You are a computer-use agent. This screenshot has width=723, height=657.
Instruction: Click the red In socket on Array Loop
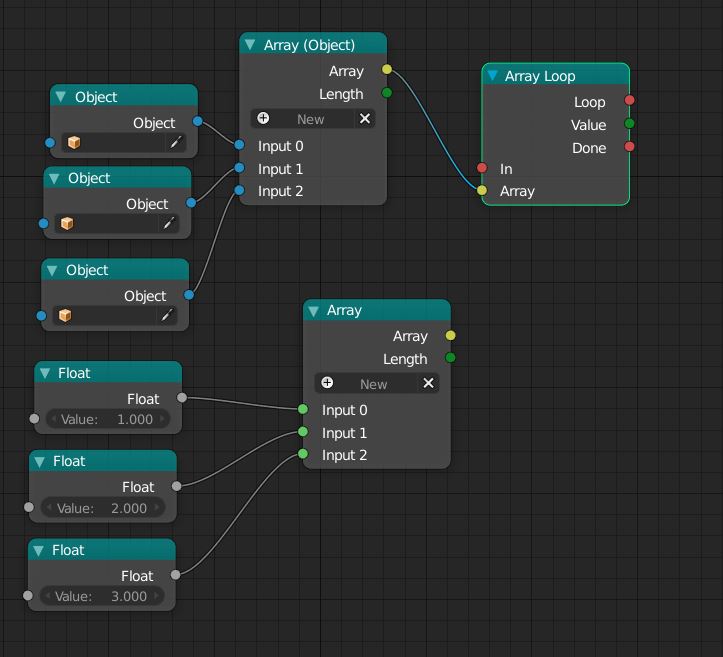pos(482,168)
